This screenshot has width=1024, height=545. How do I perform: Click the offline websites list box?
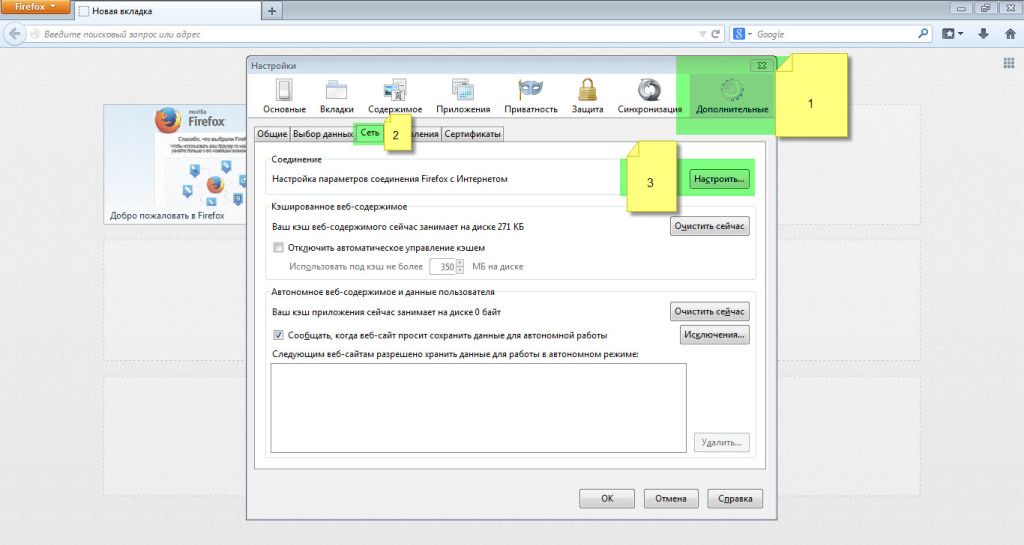click(478, 408)
